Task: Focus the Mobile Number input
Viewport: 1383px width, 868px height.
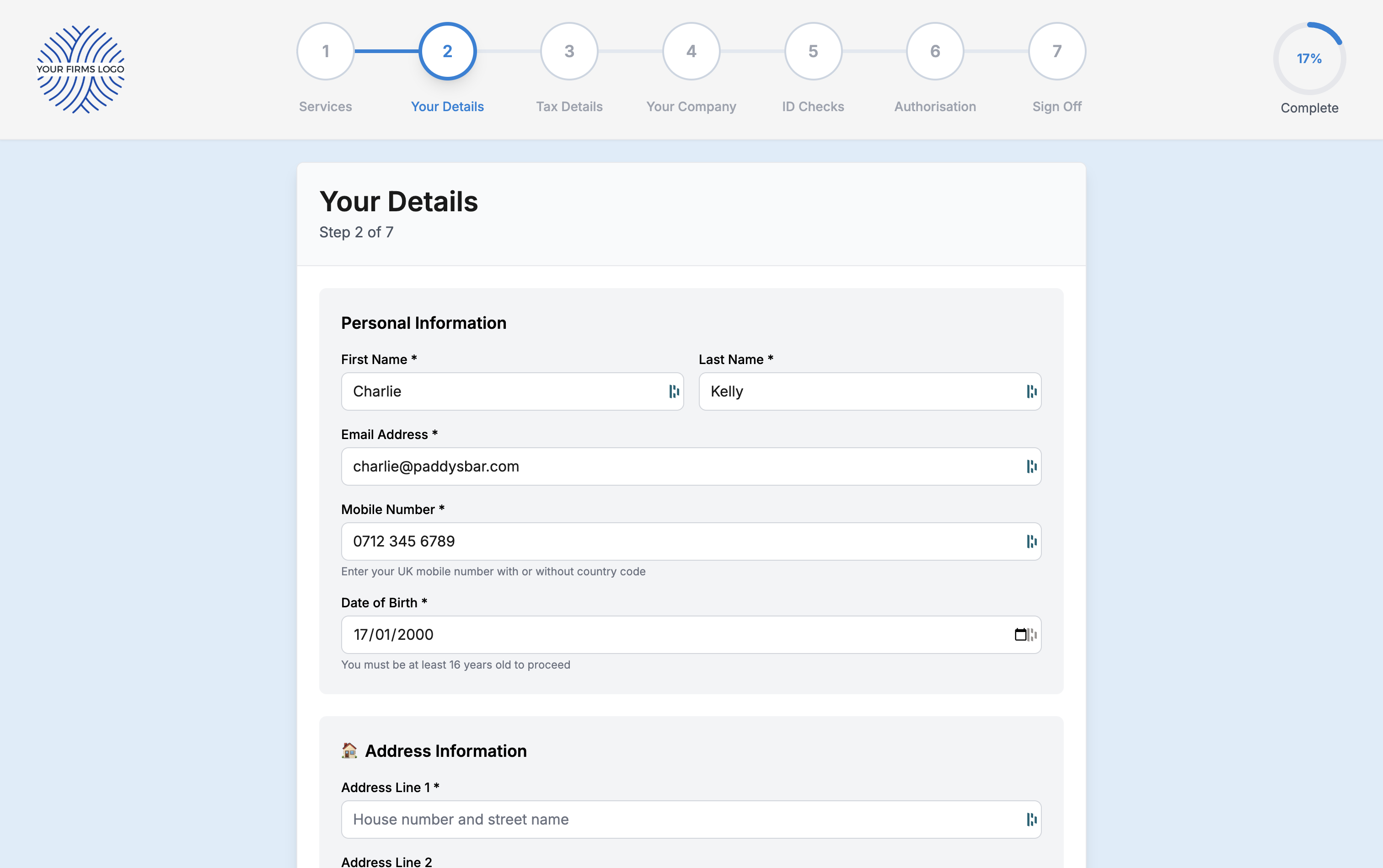Action: (677, 541)
